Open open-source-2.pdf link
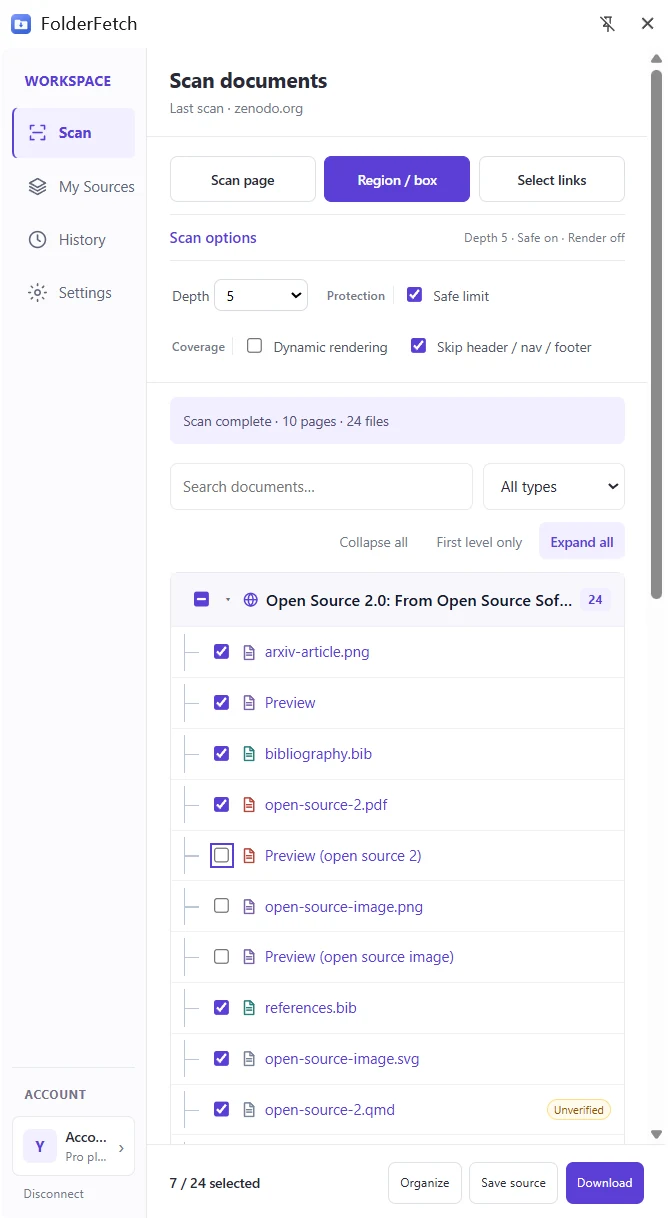The width and height of the screenshot is (671, 1218). point(326,805)
